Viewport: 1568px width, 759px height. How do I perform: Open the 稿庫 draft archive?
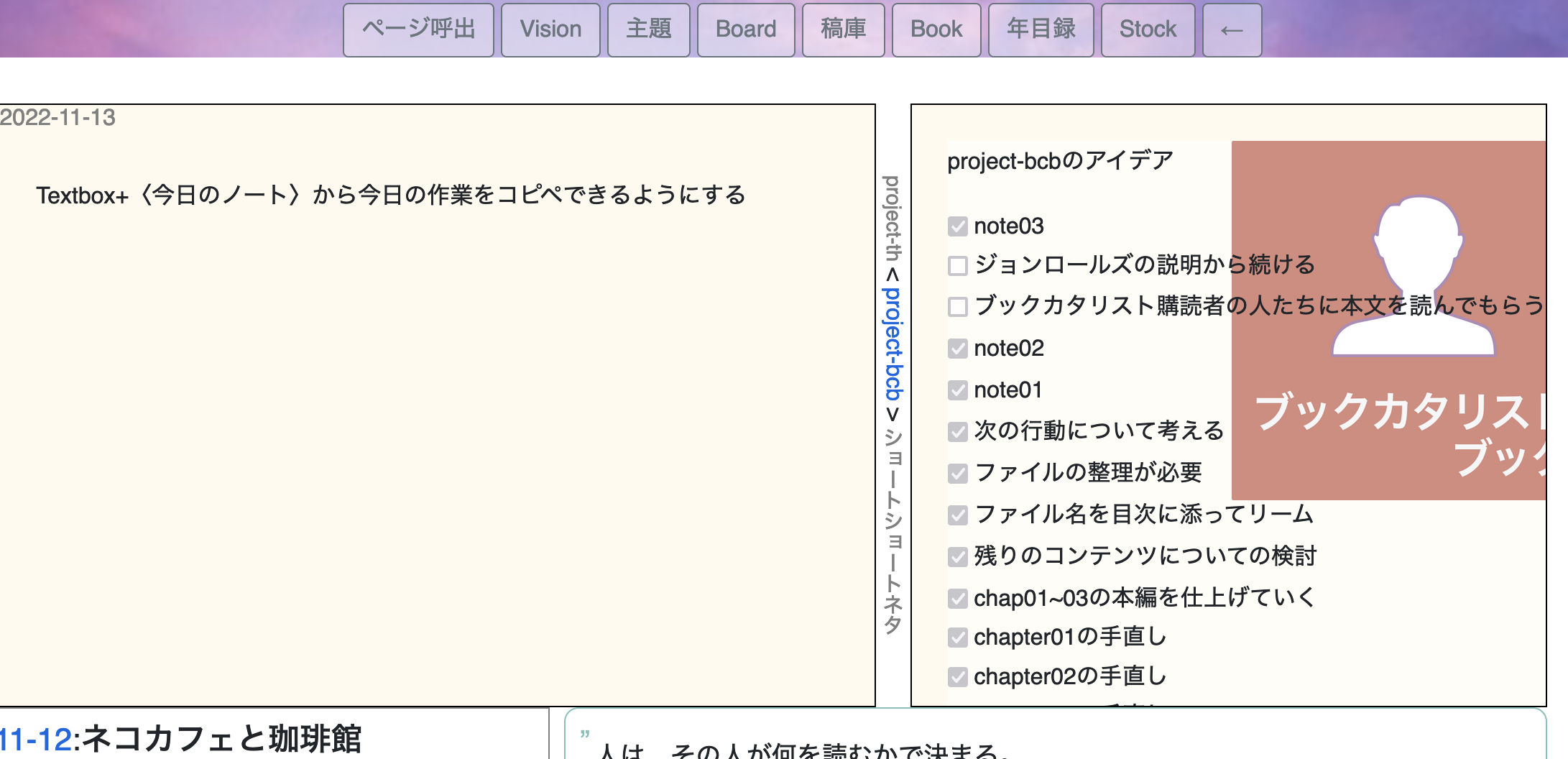click(x=843, y=29)
